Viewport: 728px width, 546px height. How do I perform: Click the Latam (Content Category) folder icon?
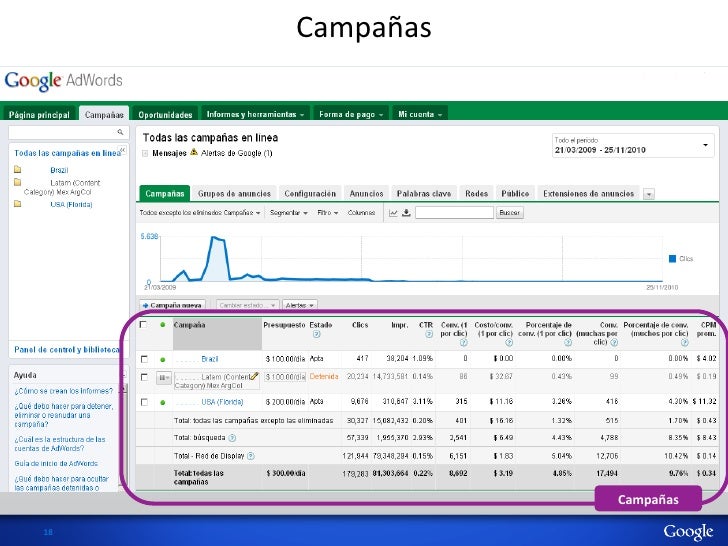pos(18,182)
